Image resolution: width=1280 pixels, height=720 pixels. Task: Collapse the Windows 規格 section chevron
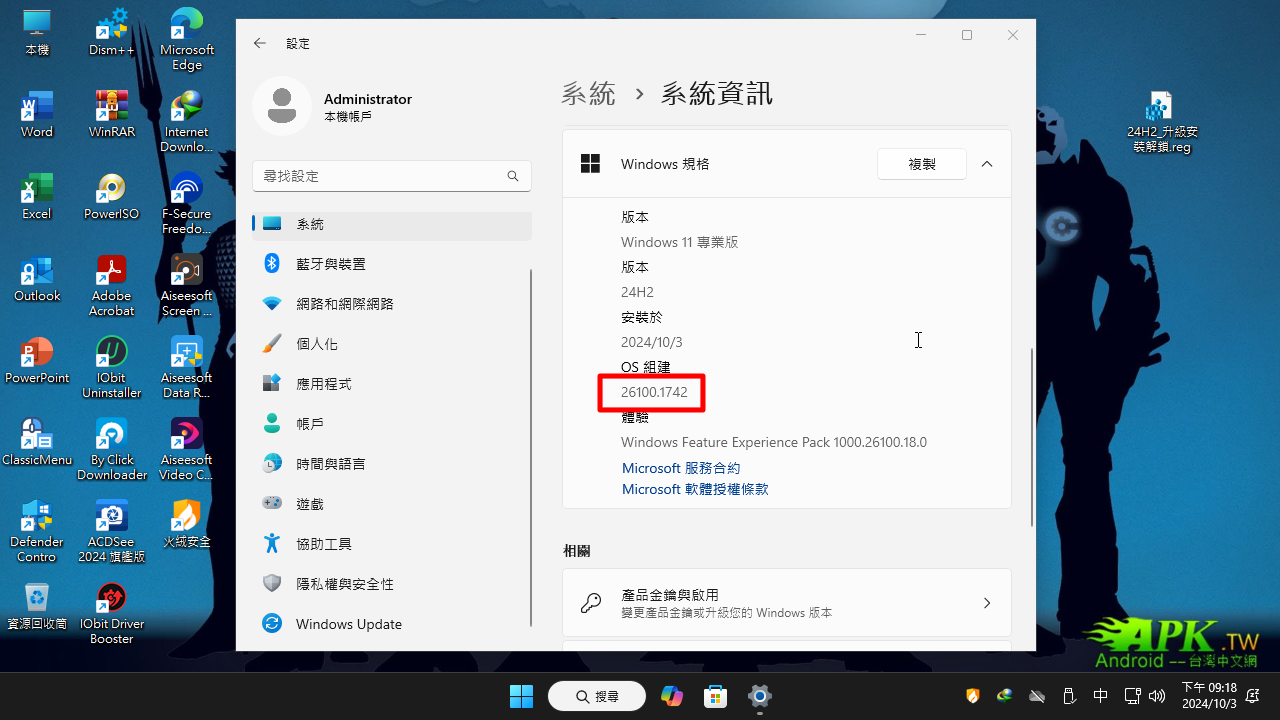click(987, 164)
